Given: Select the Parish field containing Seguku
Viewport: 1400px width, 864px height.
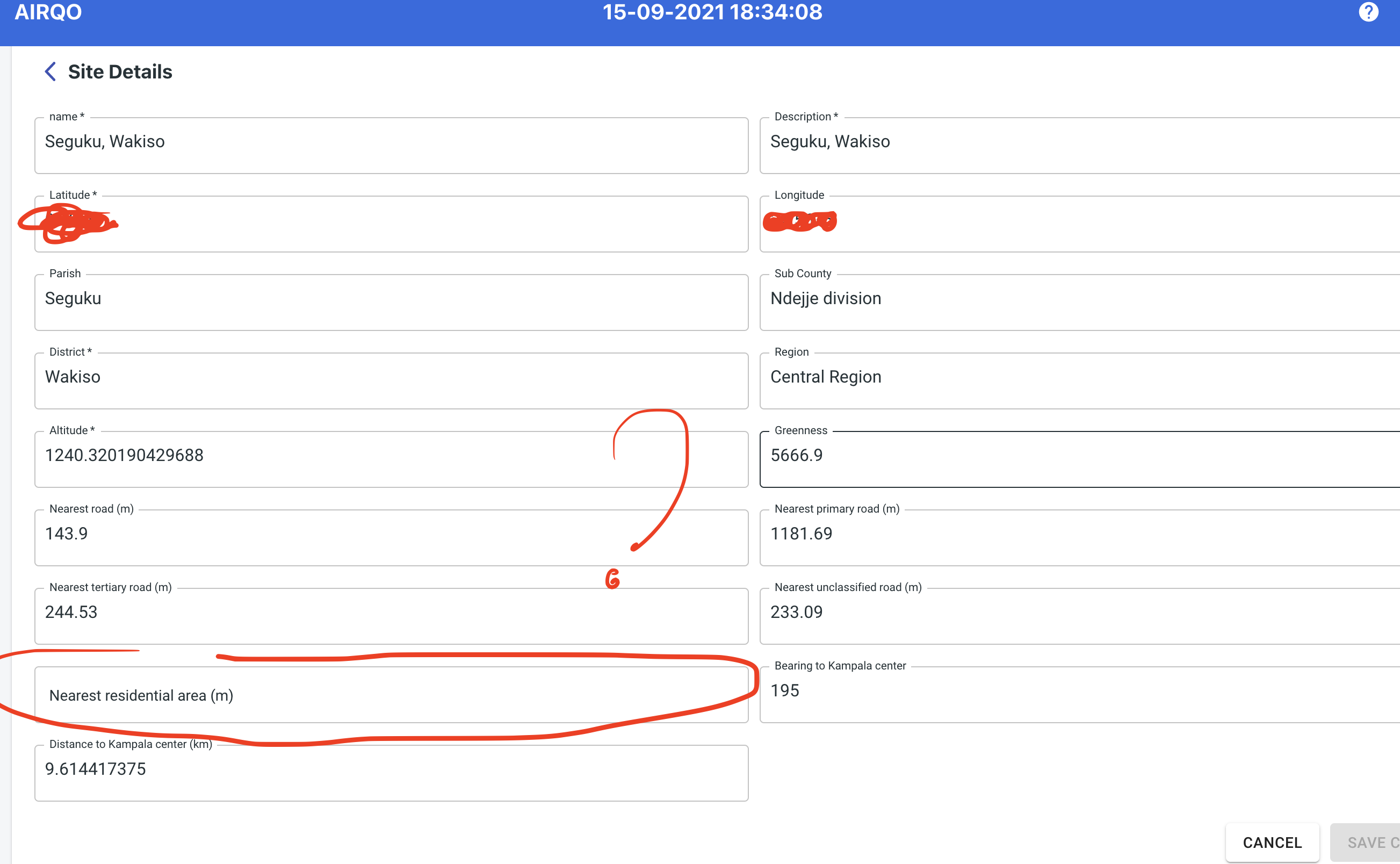Looking at the screenshot, I should (391, 303).
